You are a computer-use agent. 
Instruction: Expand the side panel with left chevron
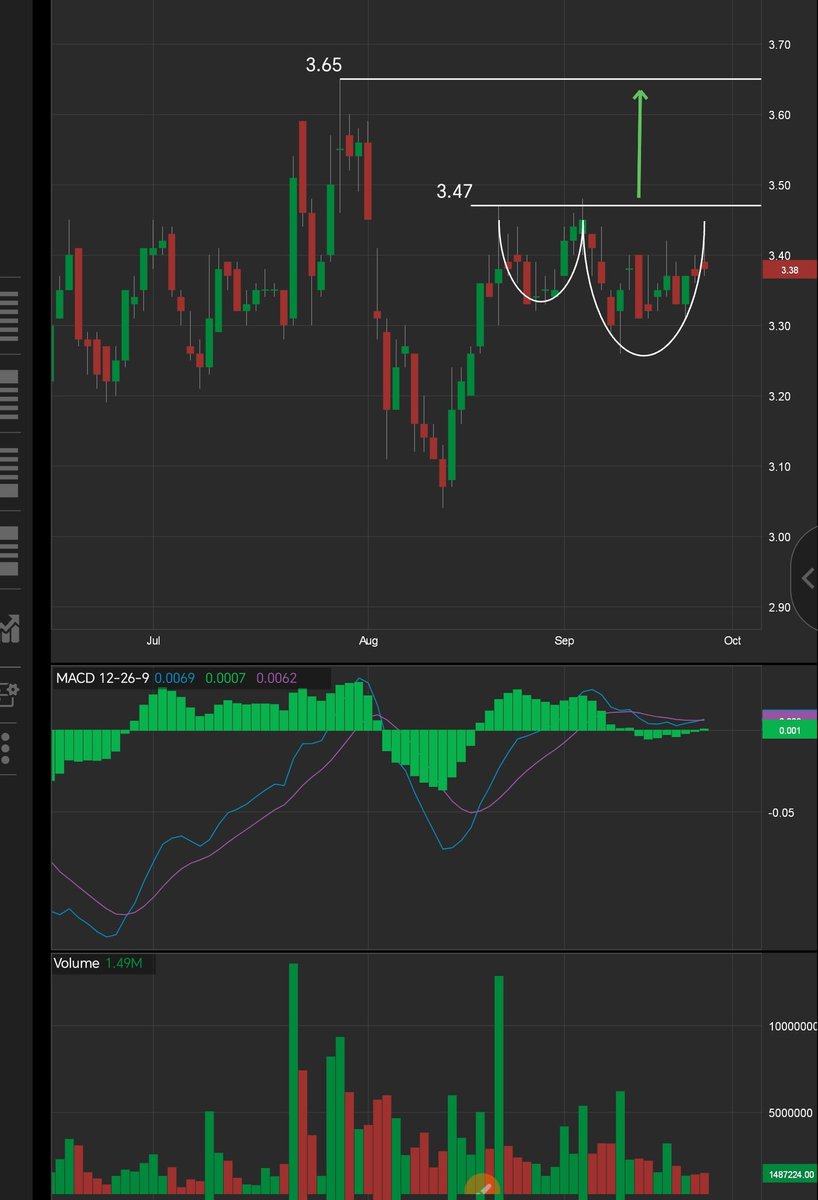click(806, 577)
